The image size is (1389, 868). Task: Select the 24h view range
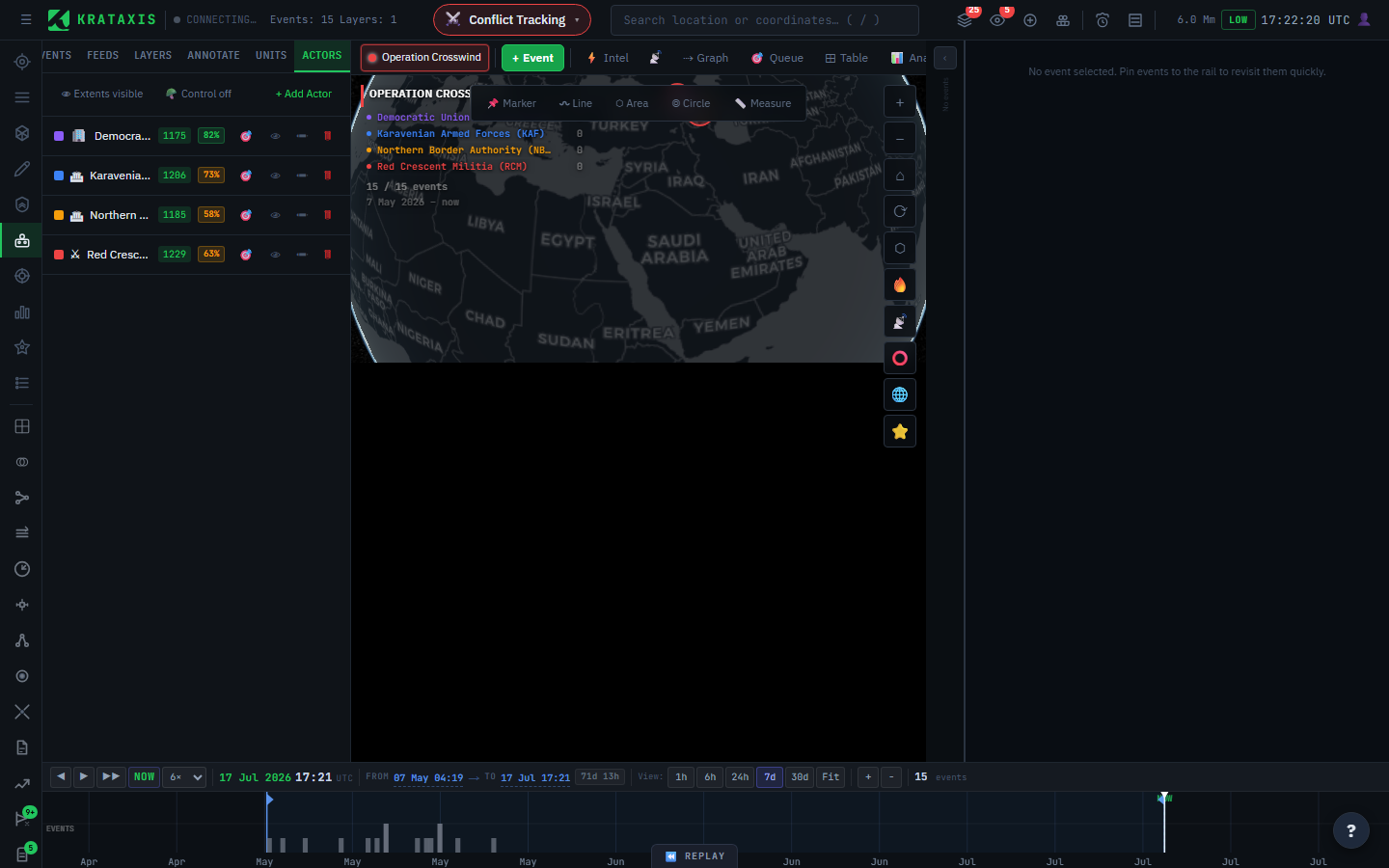740,777
